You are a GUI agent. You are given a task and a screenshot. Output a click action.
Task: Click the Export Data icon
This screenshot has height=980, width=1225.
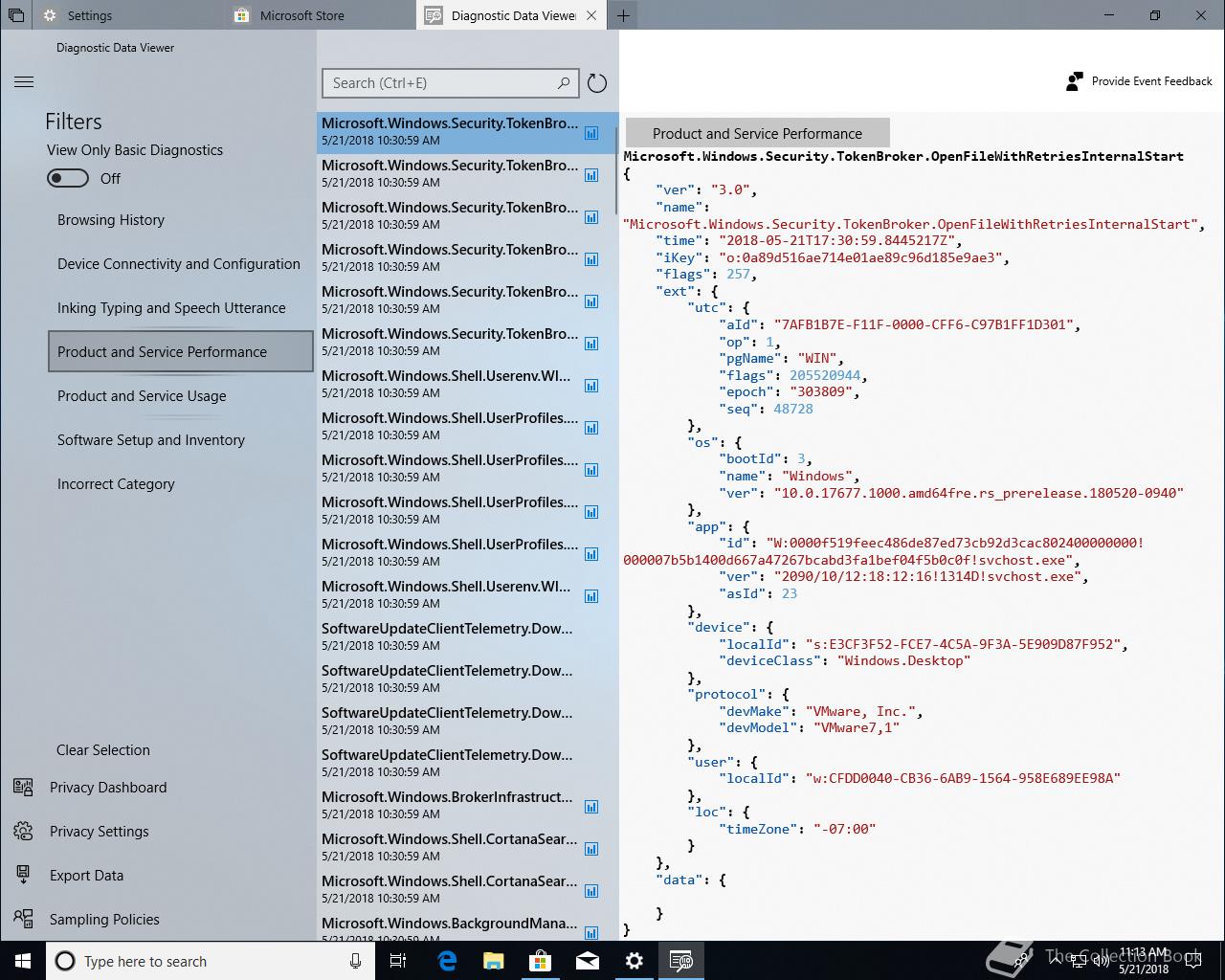pos(23,875)
